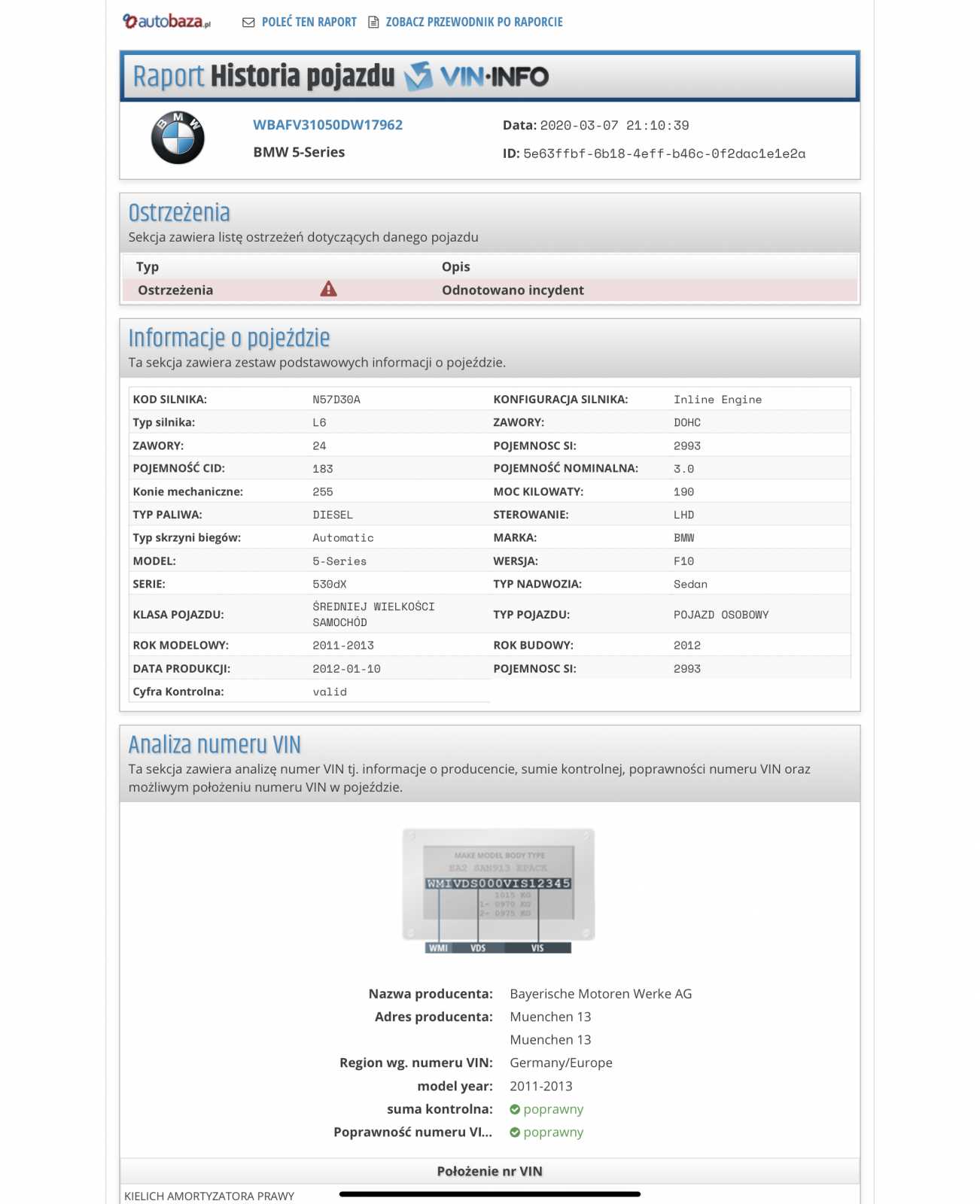Click the Typ column header
980x1204 pixels.
[x=148, y=267]
